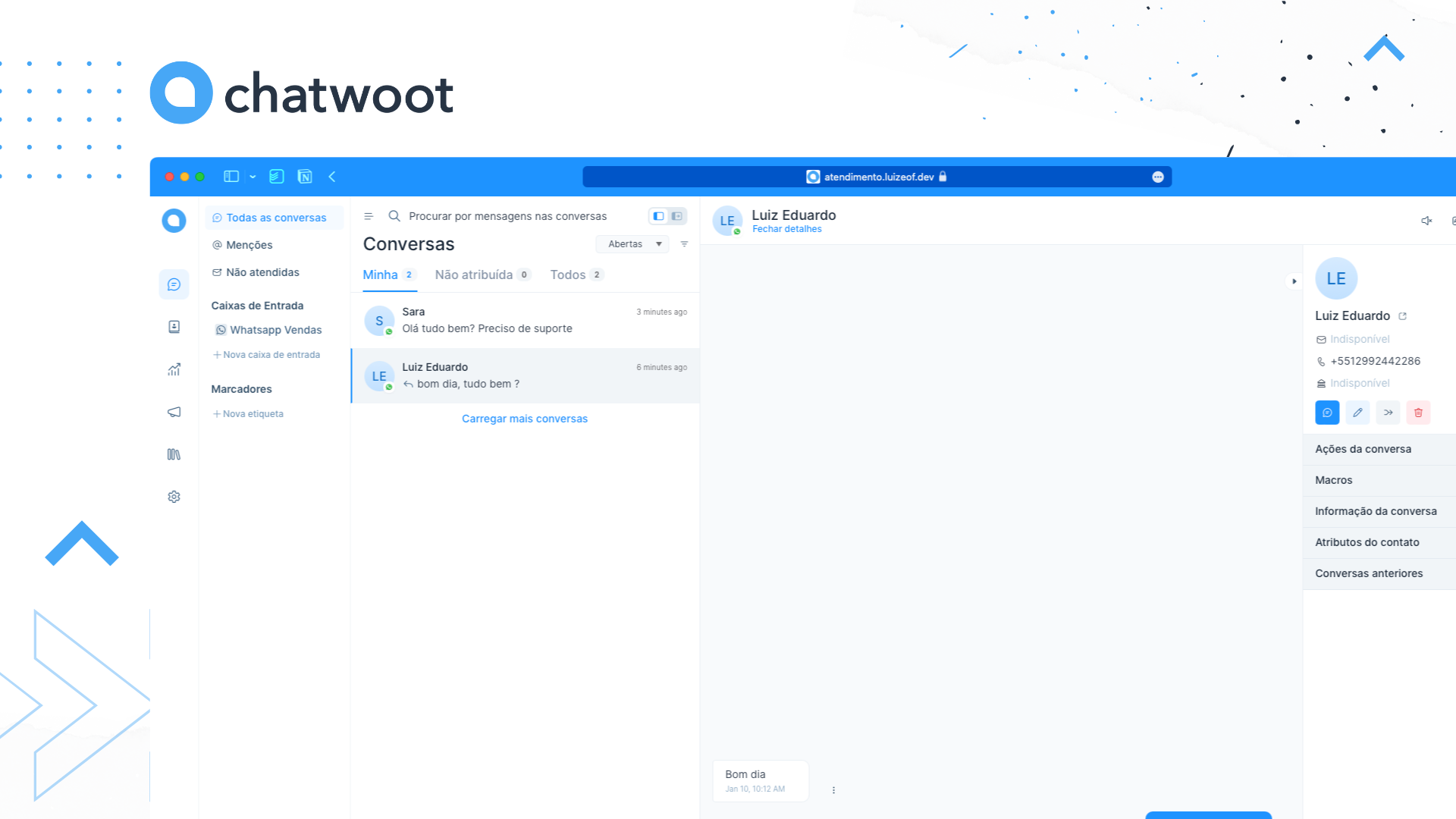The width and height of the screenshot is (1456, 819).
Task: Open Sara's conversation
Action: (x=525, y=321)
